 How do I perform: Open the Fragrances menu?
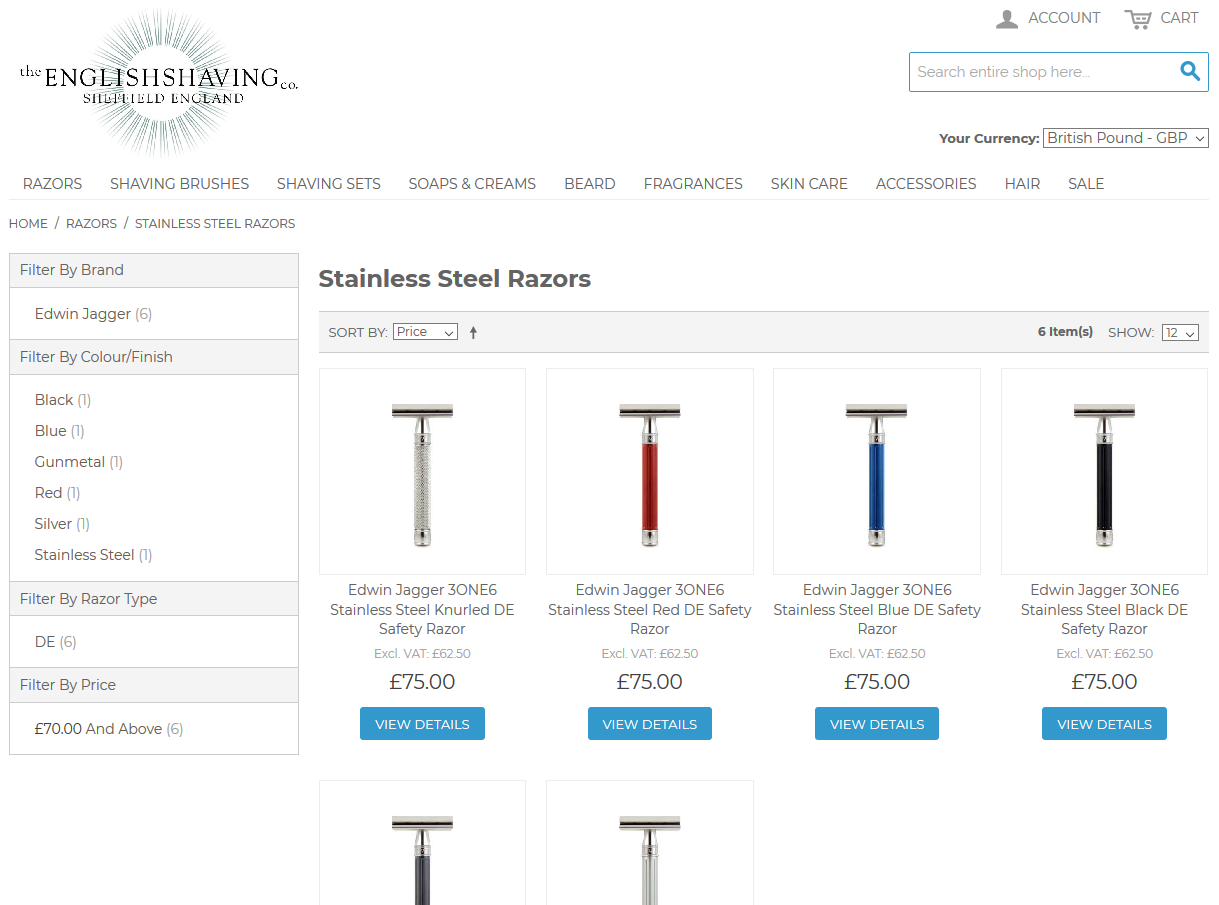coord(693,184)
